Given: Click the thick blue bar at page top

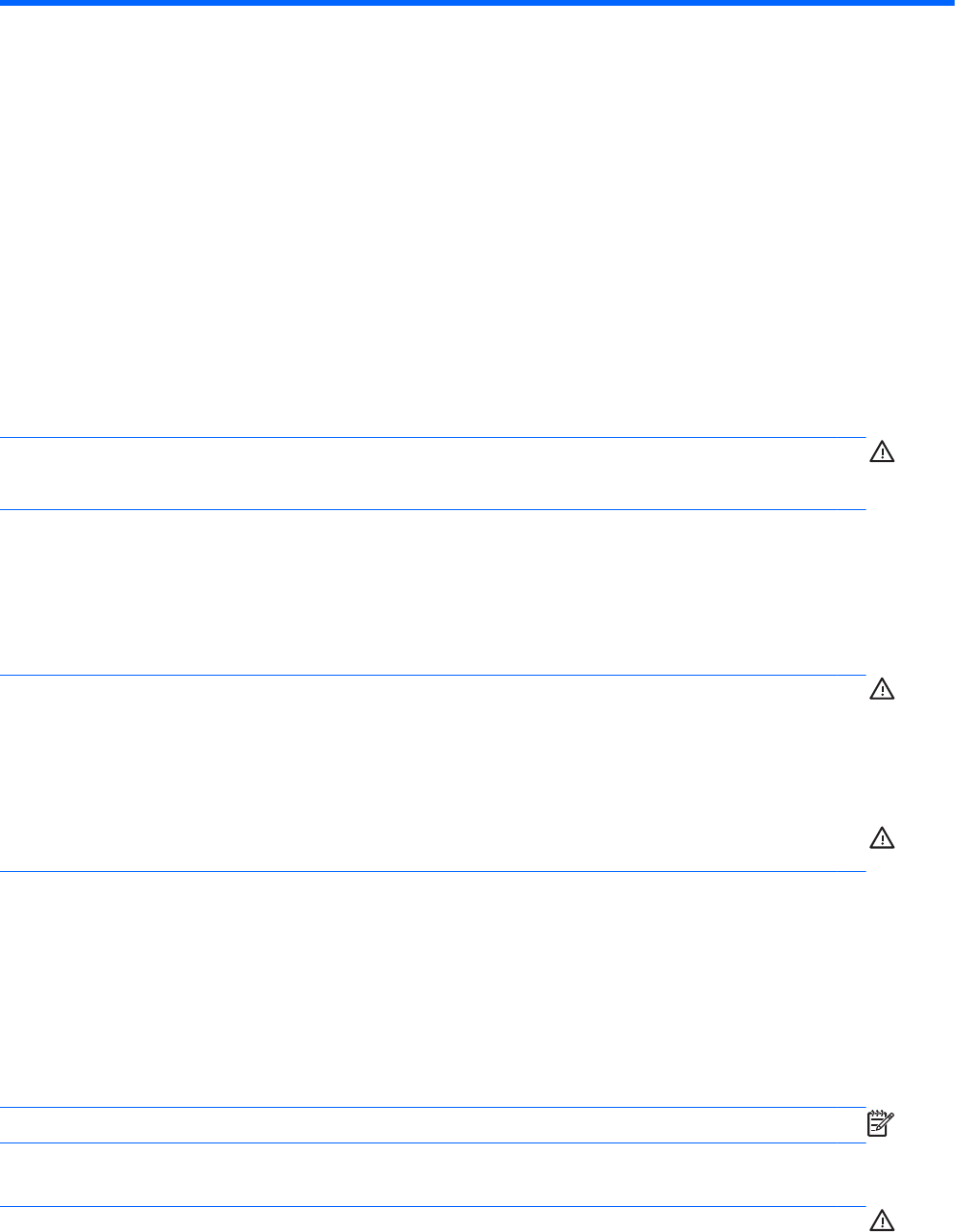Looking at the screenshot, I should [477, 4].
